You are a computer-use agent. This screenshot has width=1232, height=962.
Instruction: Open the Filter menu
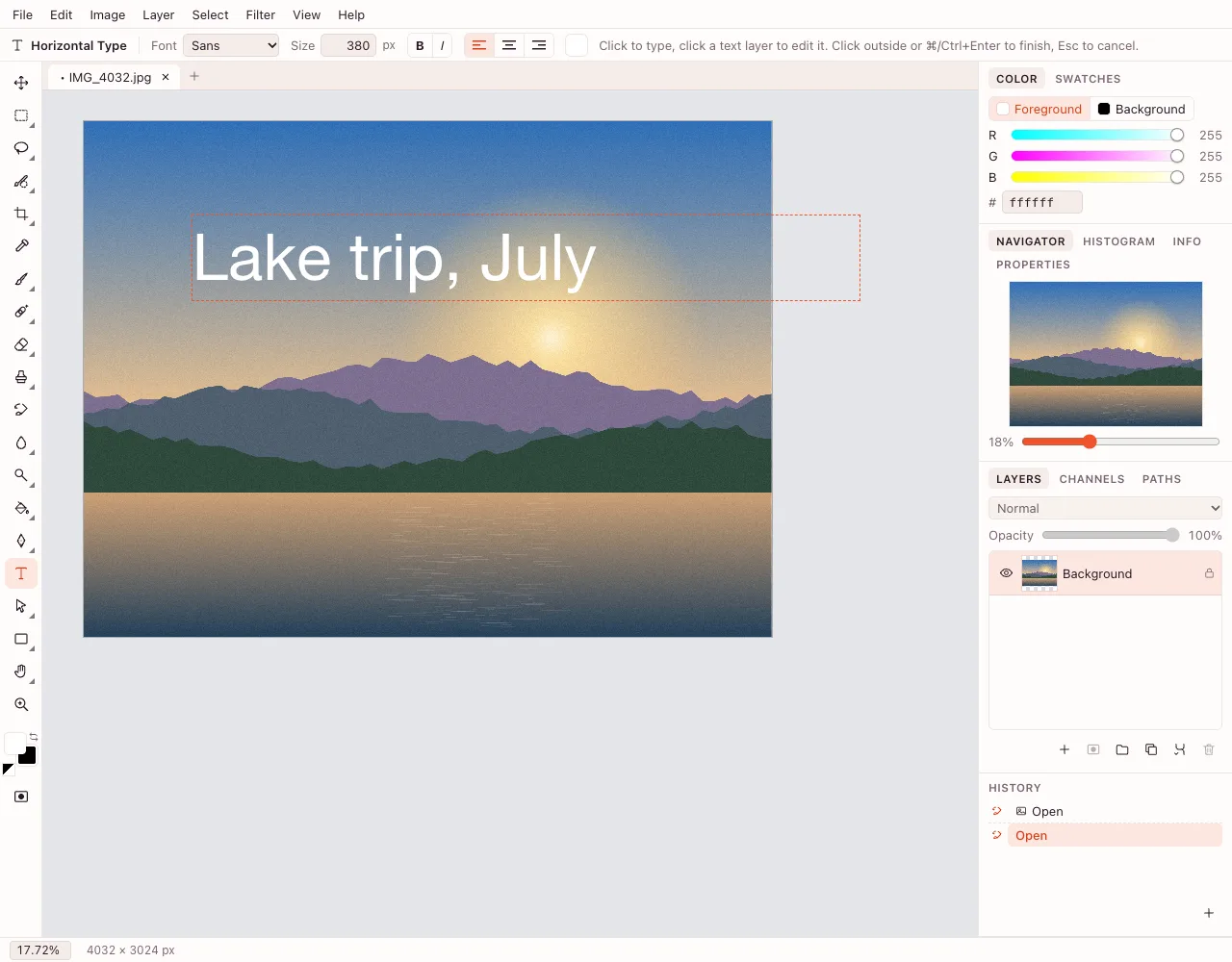260,14
